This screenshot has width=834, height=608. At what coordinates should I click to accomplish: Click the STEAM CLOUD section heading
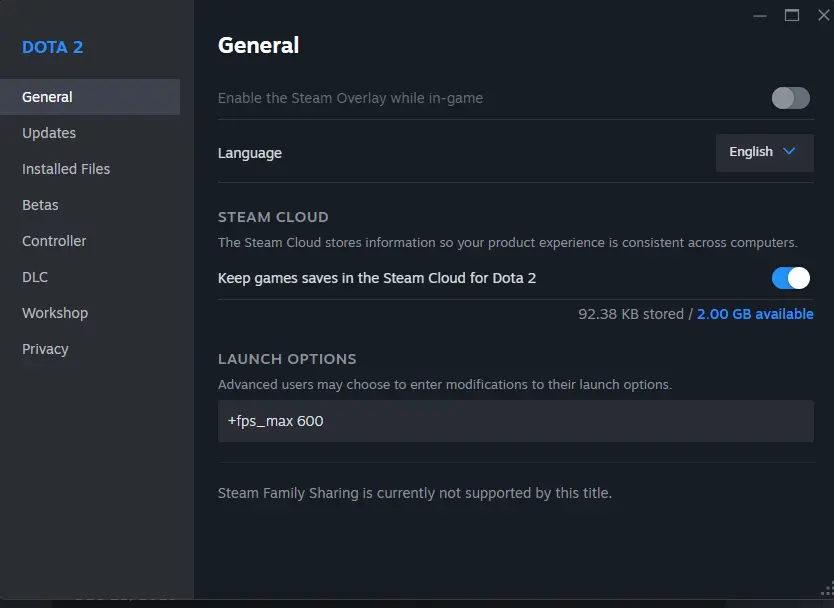coord(273,217)
